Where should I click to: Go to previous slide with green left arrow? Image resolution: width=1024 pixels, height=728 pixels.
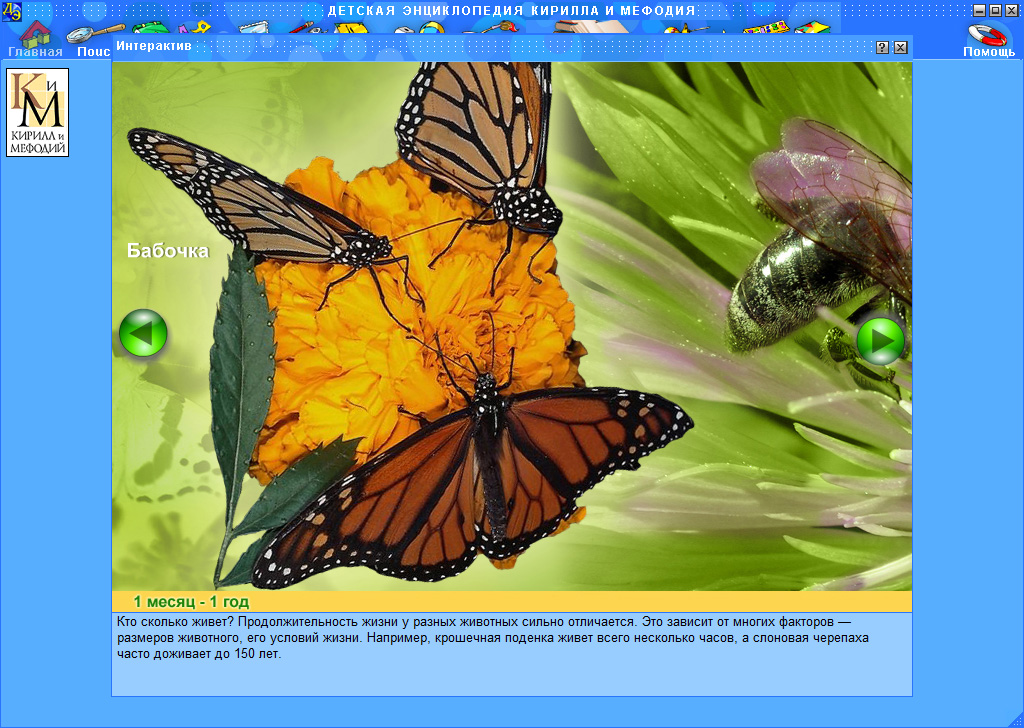(x=143, y=333)
